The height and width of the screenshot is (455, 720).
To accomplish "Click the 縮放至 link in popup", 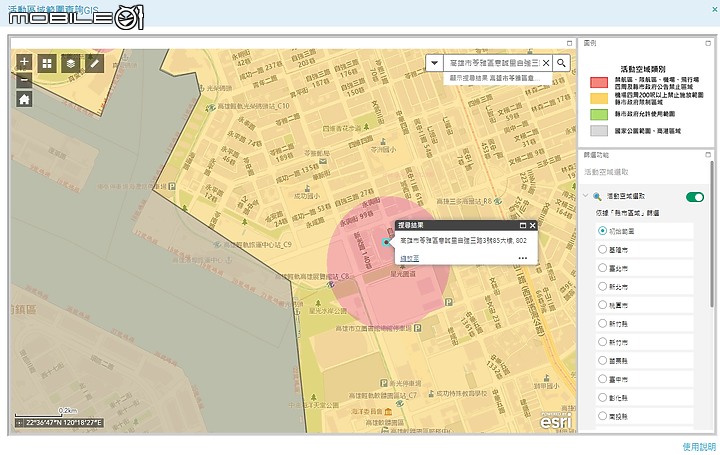I will tap(410, 258).
